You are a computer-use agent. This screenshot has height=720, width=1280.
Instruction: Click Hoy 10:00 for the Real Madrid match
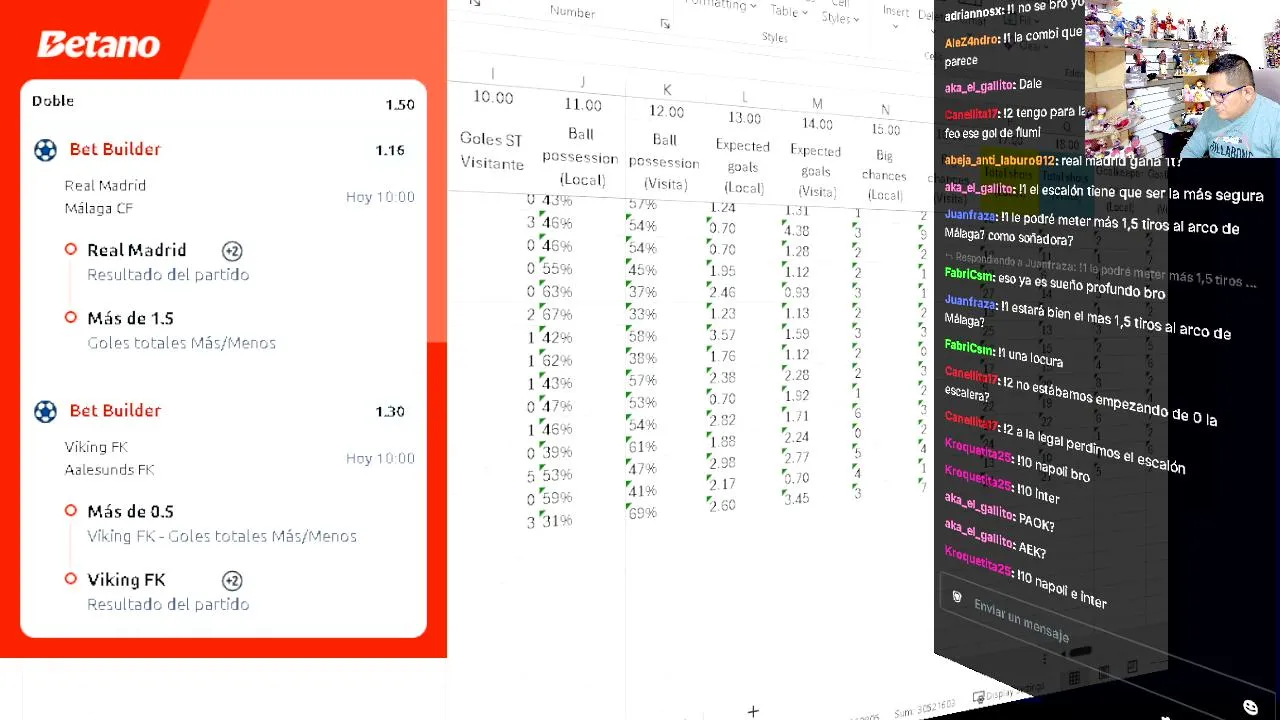(380, 197)
